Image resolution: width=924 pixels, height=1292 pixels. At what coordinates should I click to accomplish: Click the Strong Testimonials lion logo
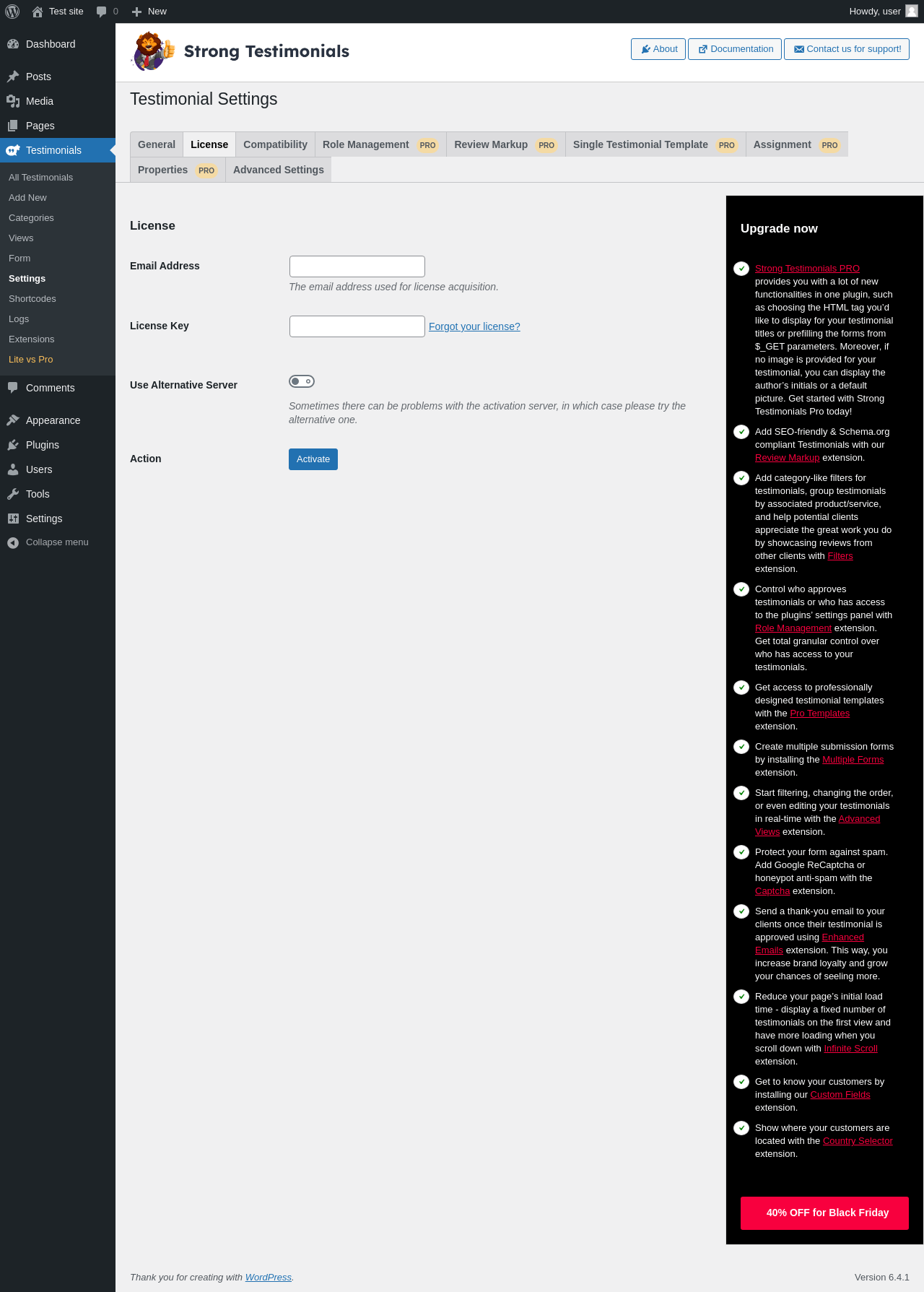click(x=153, y=51)
